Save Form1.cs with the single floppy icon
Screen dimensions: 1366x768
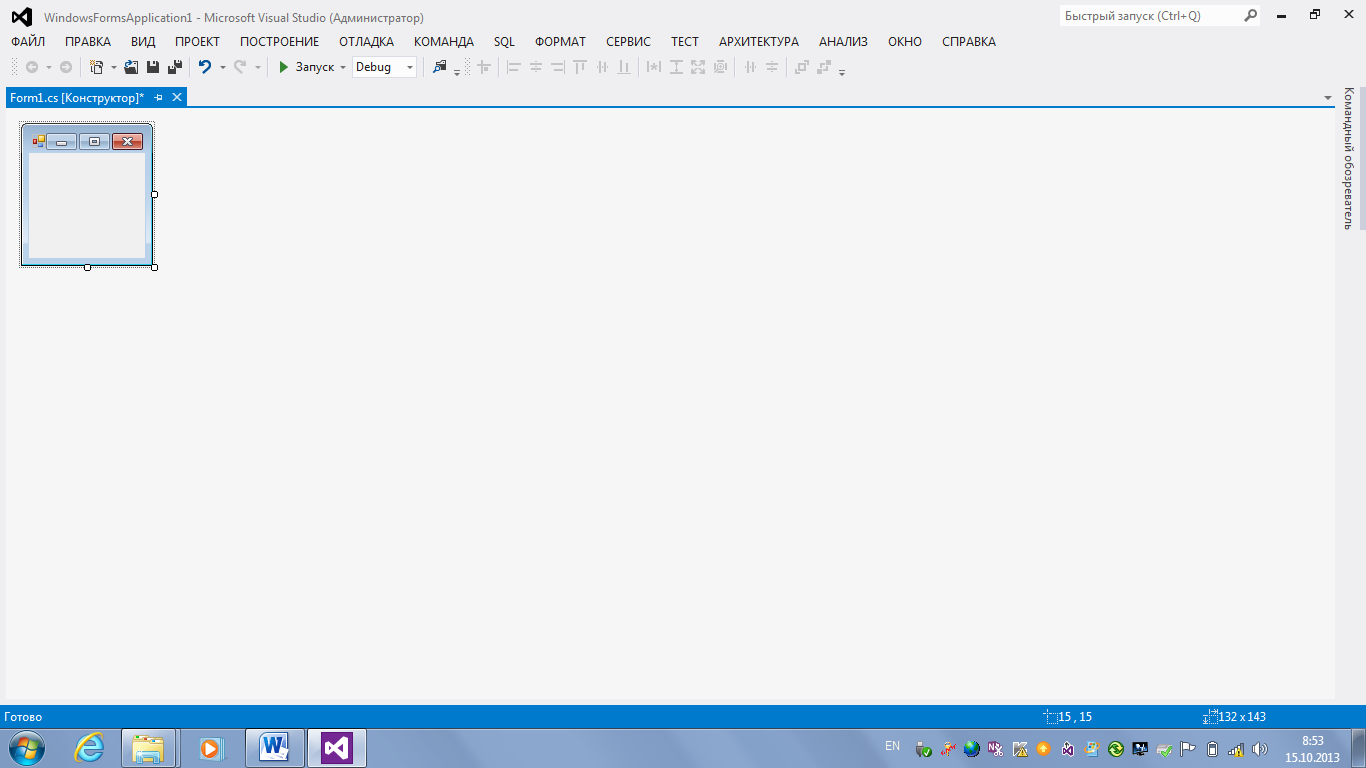[153, 67]
